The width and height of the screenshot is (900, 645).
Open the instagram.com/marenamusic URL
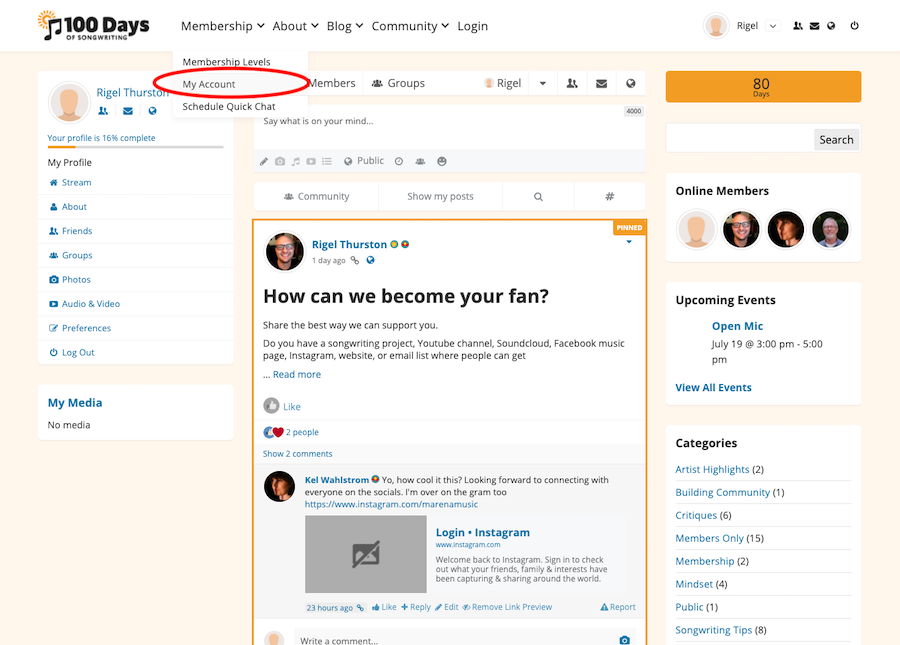391,504
